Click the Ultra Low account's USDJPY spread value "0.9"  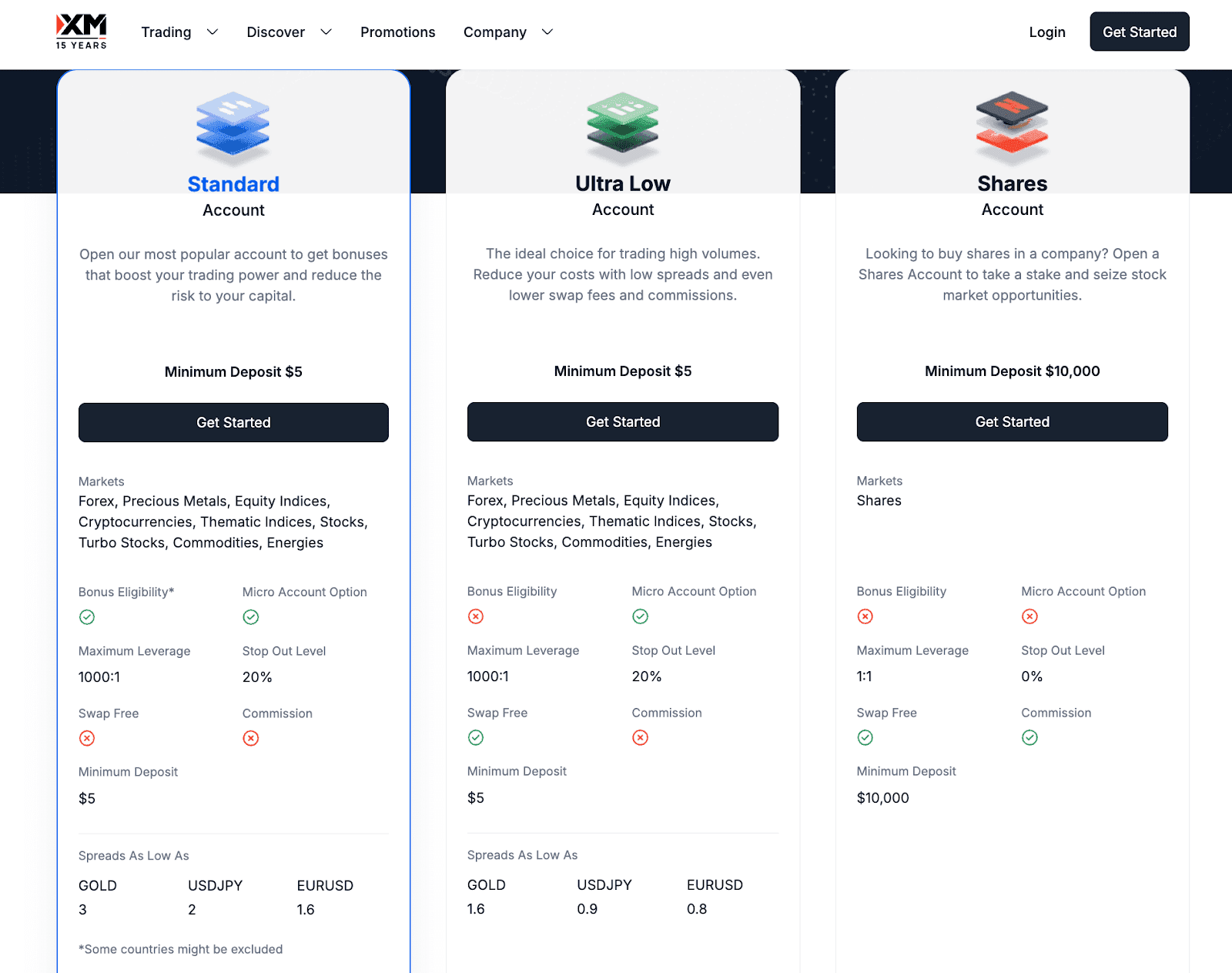pos(588,909)
